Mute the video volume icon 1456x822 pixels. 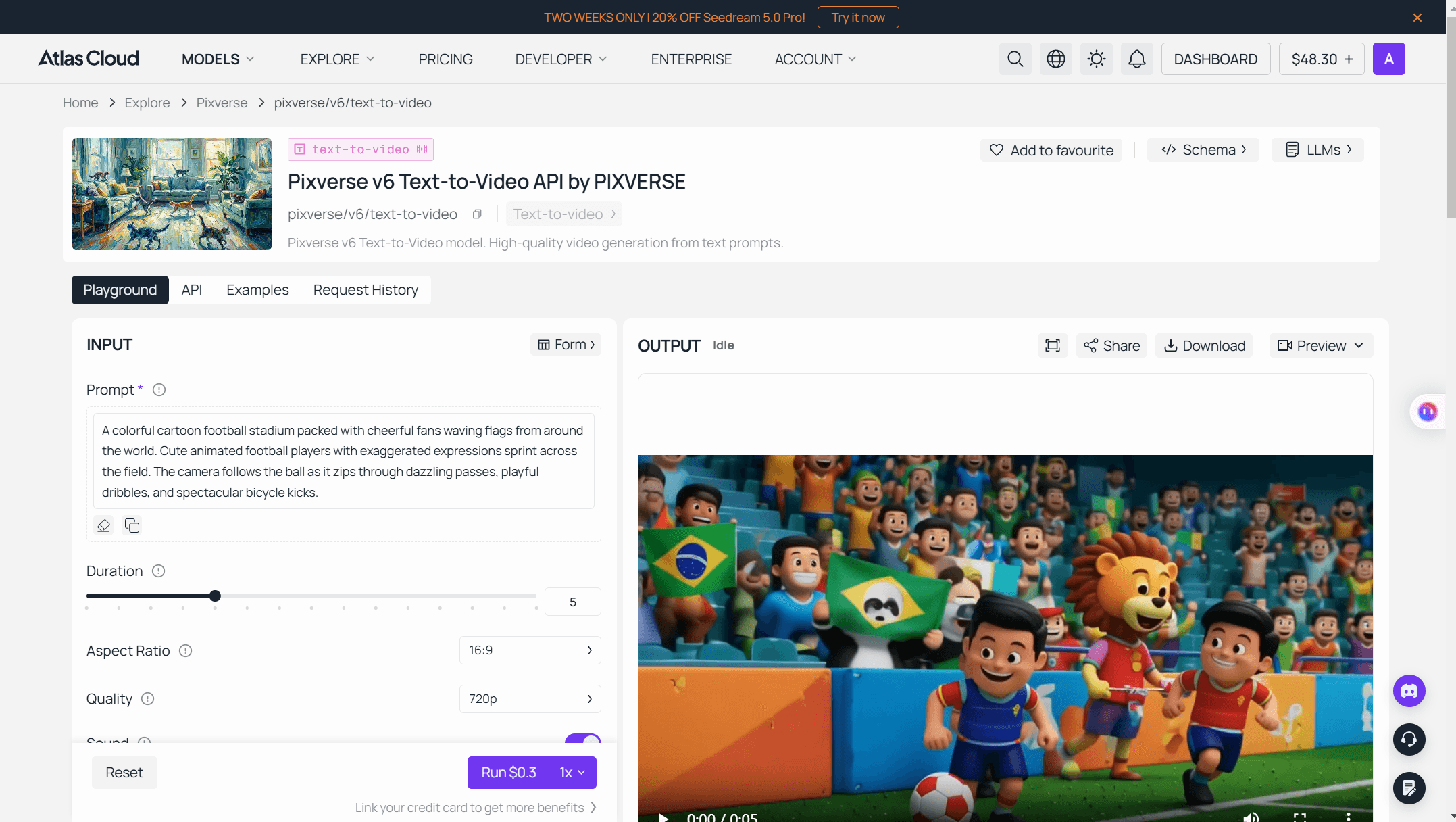click(x=1251, y=817)
